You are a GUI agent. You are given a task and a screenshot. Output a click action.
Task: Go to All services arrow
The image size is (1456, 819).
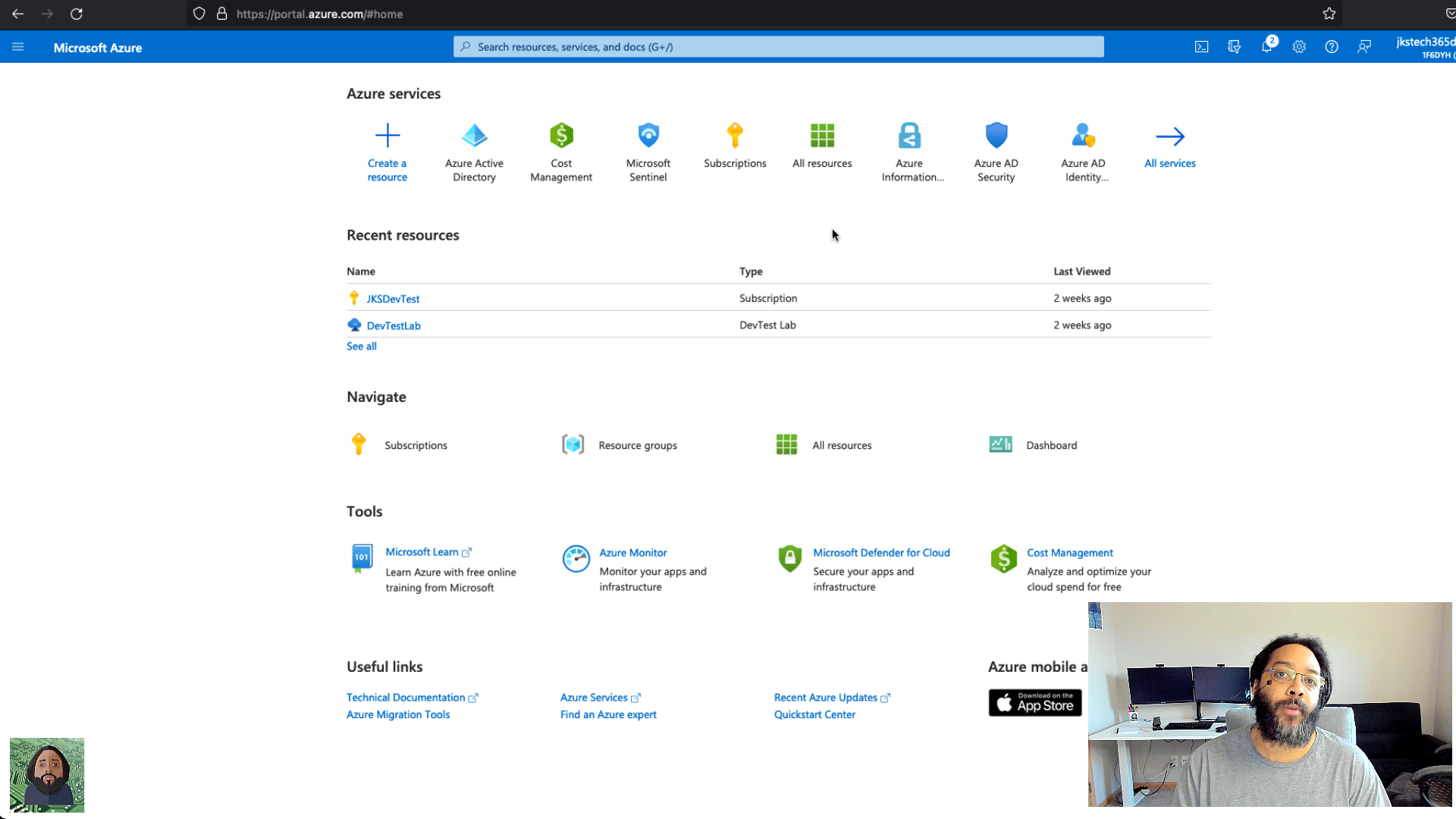(x=1169, y=137)
